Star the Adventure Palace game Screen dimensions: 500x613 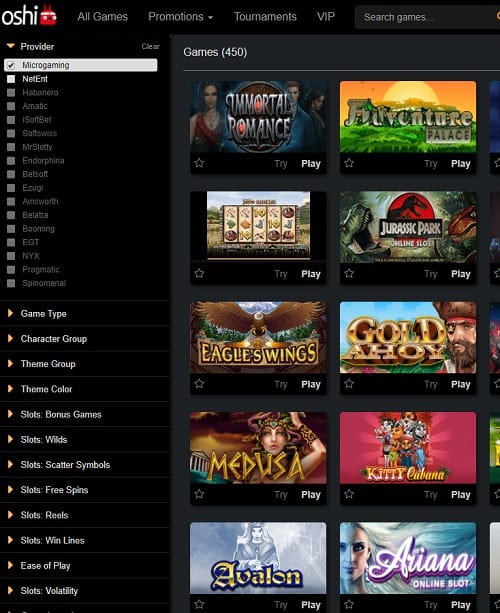coord(349,163)
